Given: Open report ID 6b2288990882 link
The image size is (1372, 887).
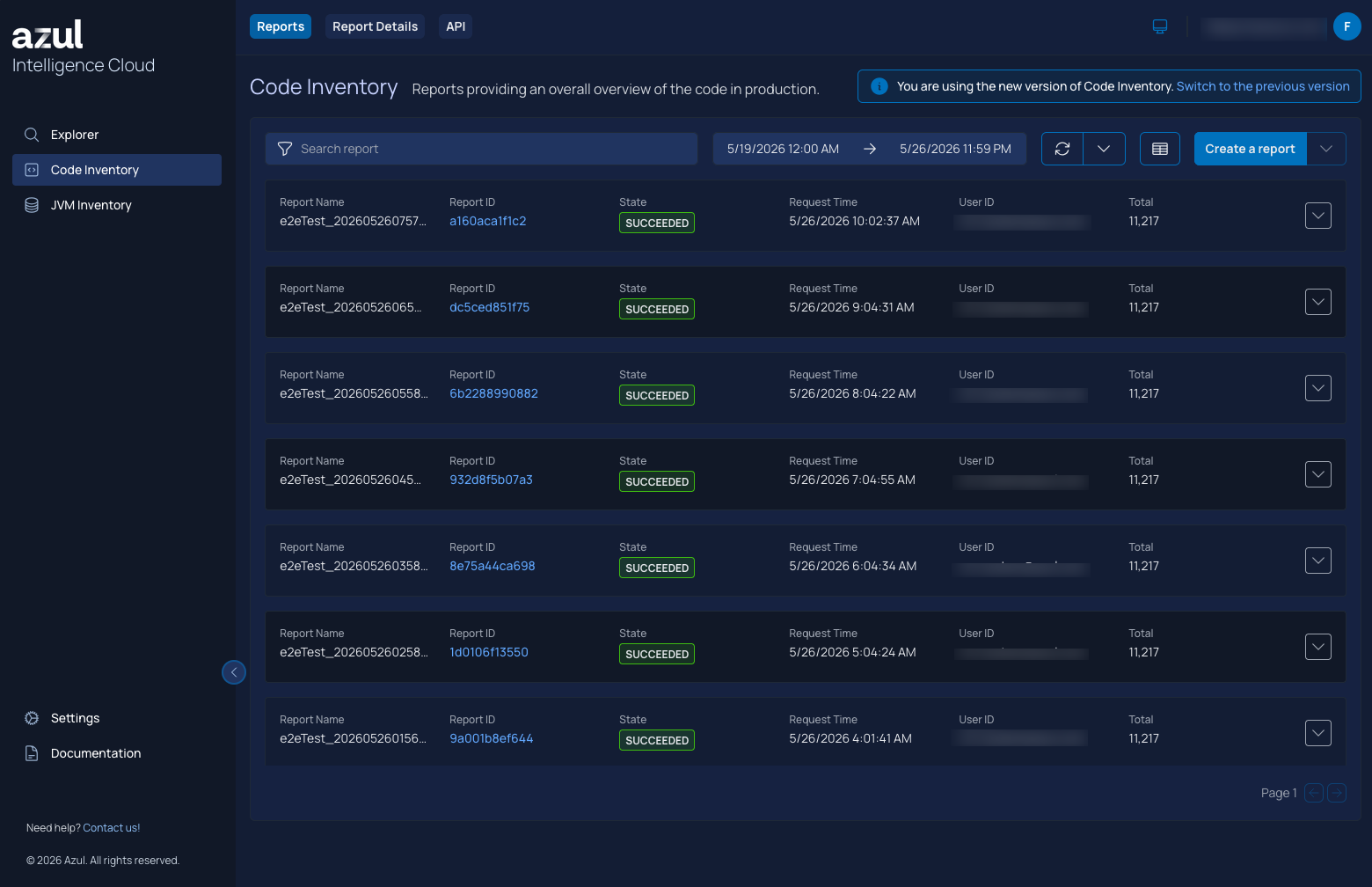Looking at the screenshot, I should tap(493, 393).
